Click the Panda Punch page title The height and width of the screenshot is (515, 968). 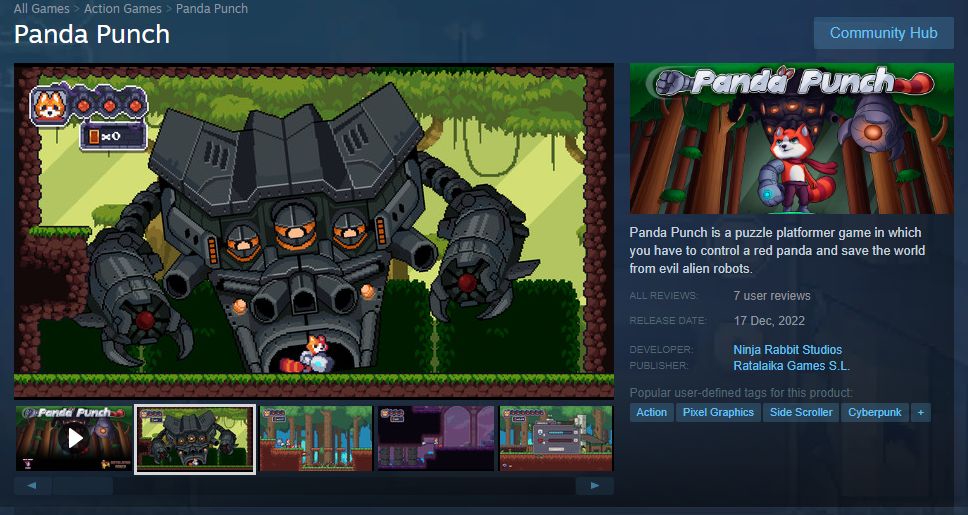(92, 34)
